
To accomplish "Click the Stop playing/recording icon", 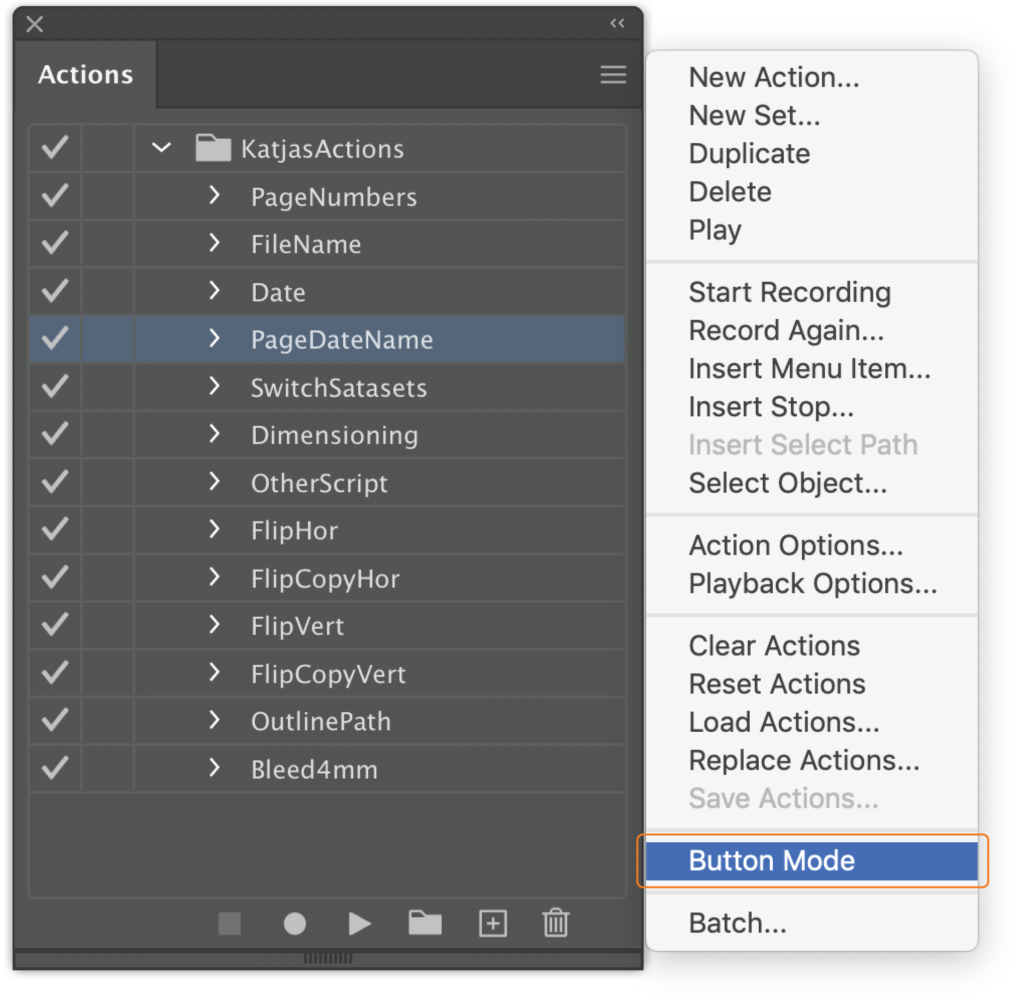I will tap(229, 923).
